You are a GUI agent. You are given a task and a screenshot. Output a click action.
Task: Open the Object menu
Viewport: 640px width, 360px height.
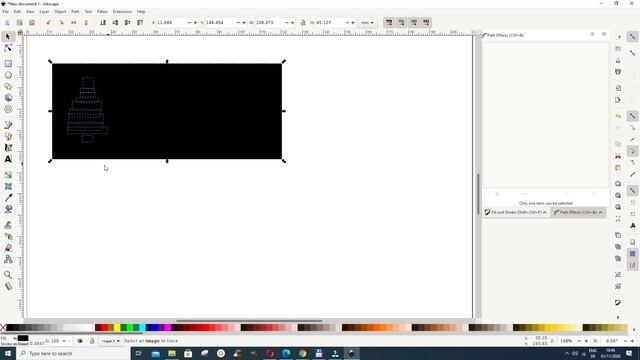point(60,11)
